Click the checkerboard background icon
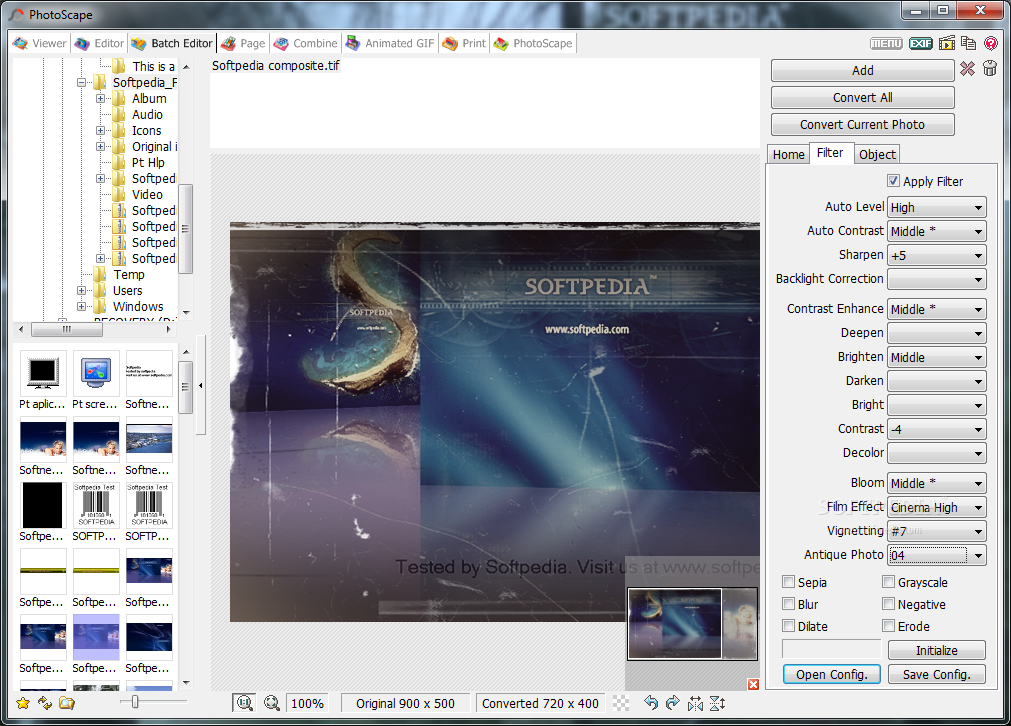The height and width of the screenshot is (726, 1011). (621, 703)
